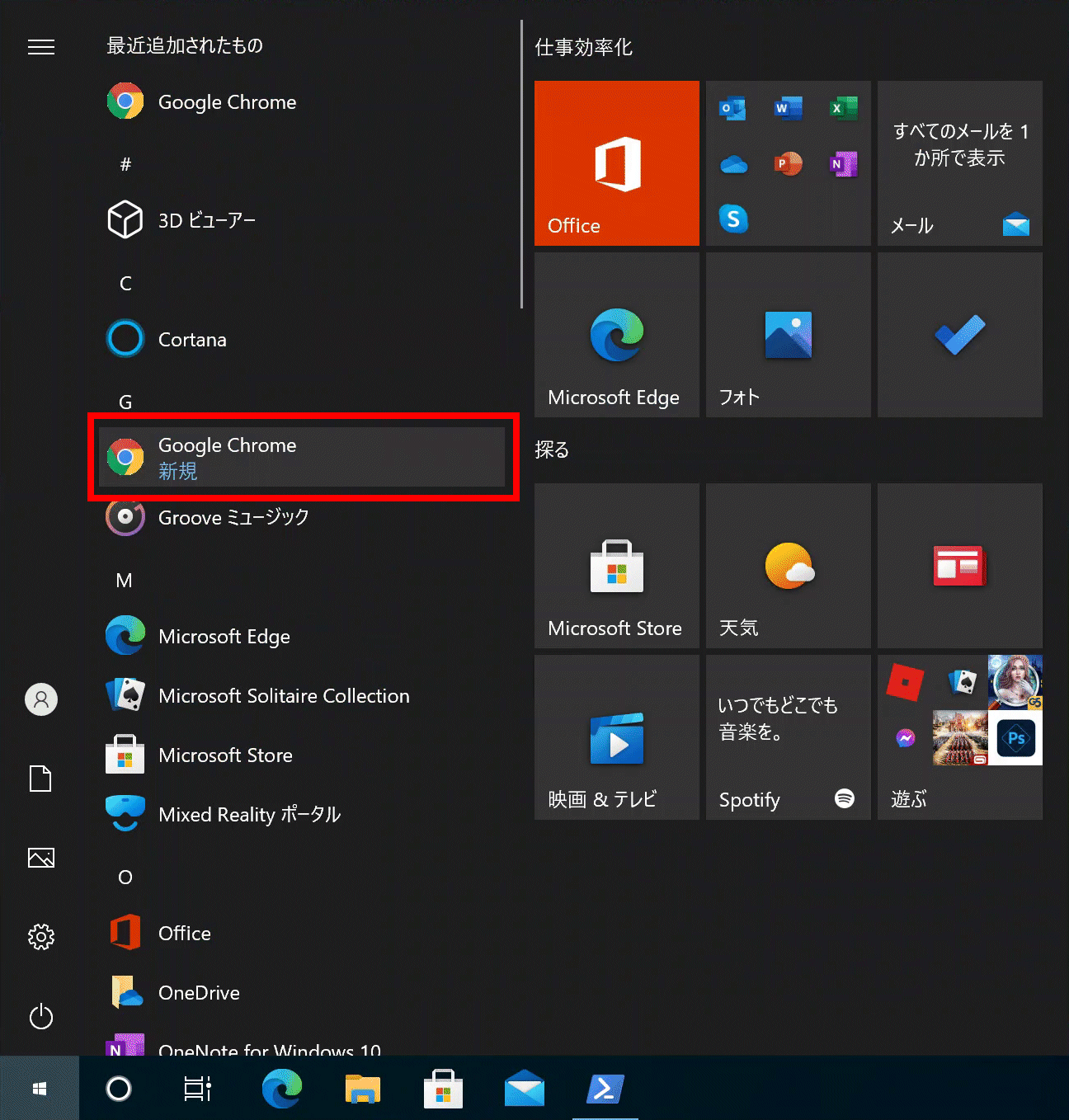Click the 探る group title
This screenshot has width=1069, height=1120.
pyautogui.click(x=552, y=449)
